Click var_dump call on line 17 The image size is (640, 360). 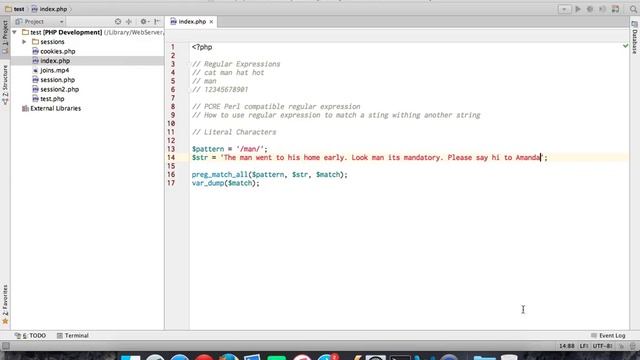208,183
